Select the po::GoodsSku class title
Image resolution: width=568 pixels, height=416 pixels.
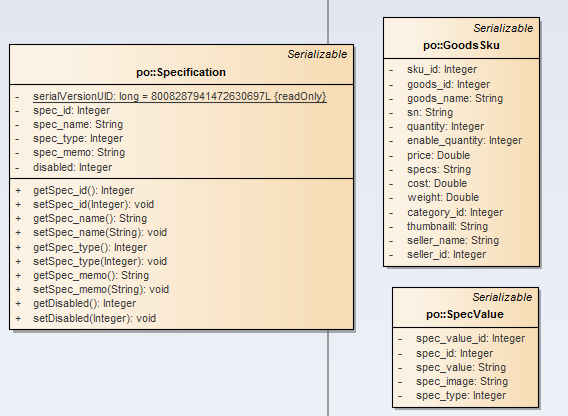click(461, 45)
